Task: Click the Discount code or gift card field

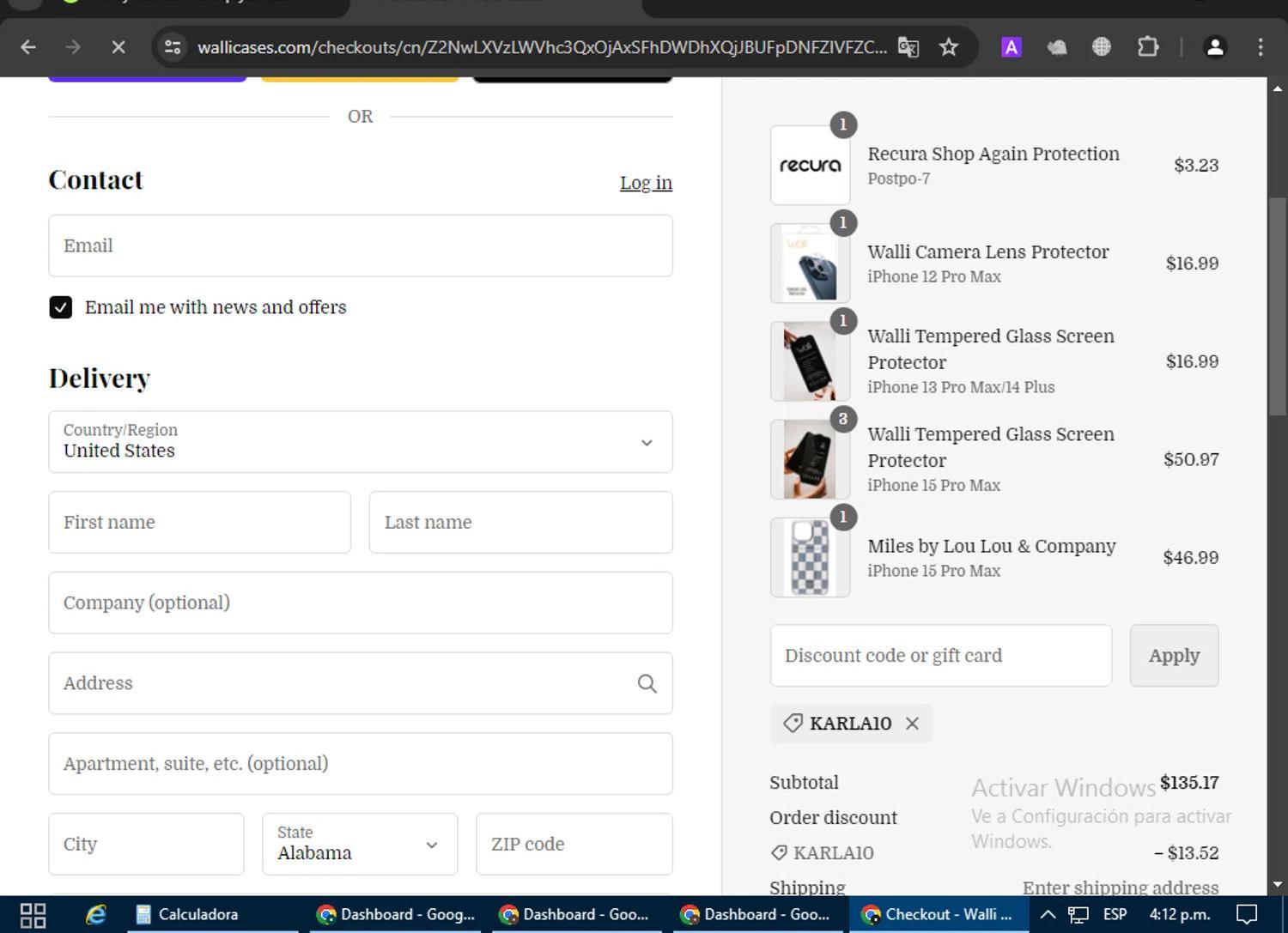Action: pos(941,656)
